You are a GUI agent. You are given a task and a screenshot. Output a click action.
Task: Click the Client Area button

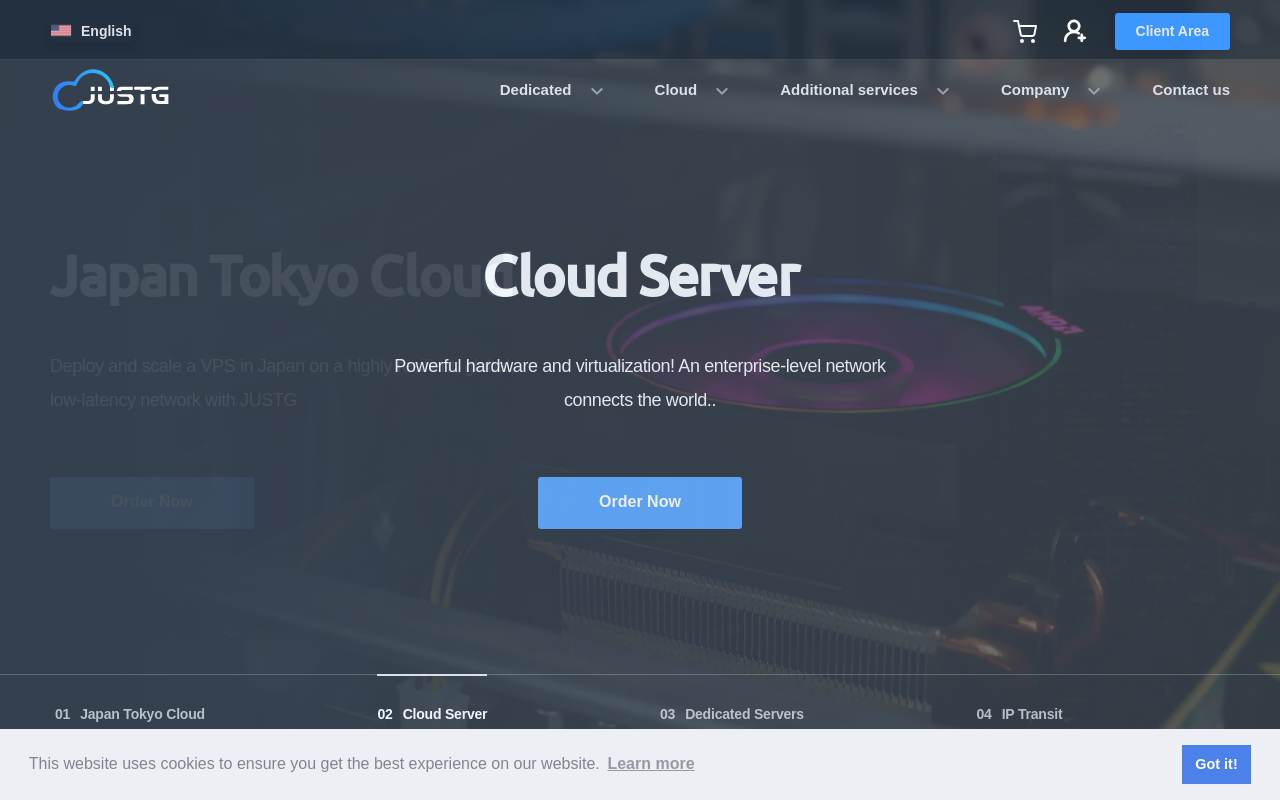1172,31
